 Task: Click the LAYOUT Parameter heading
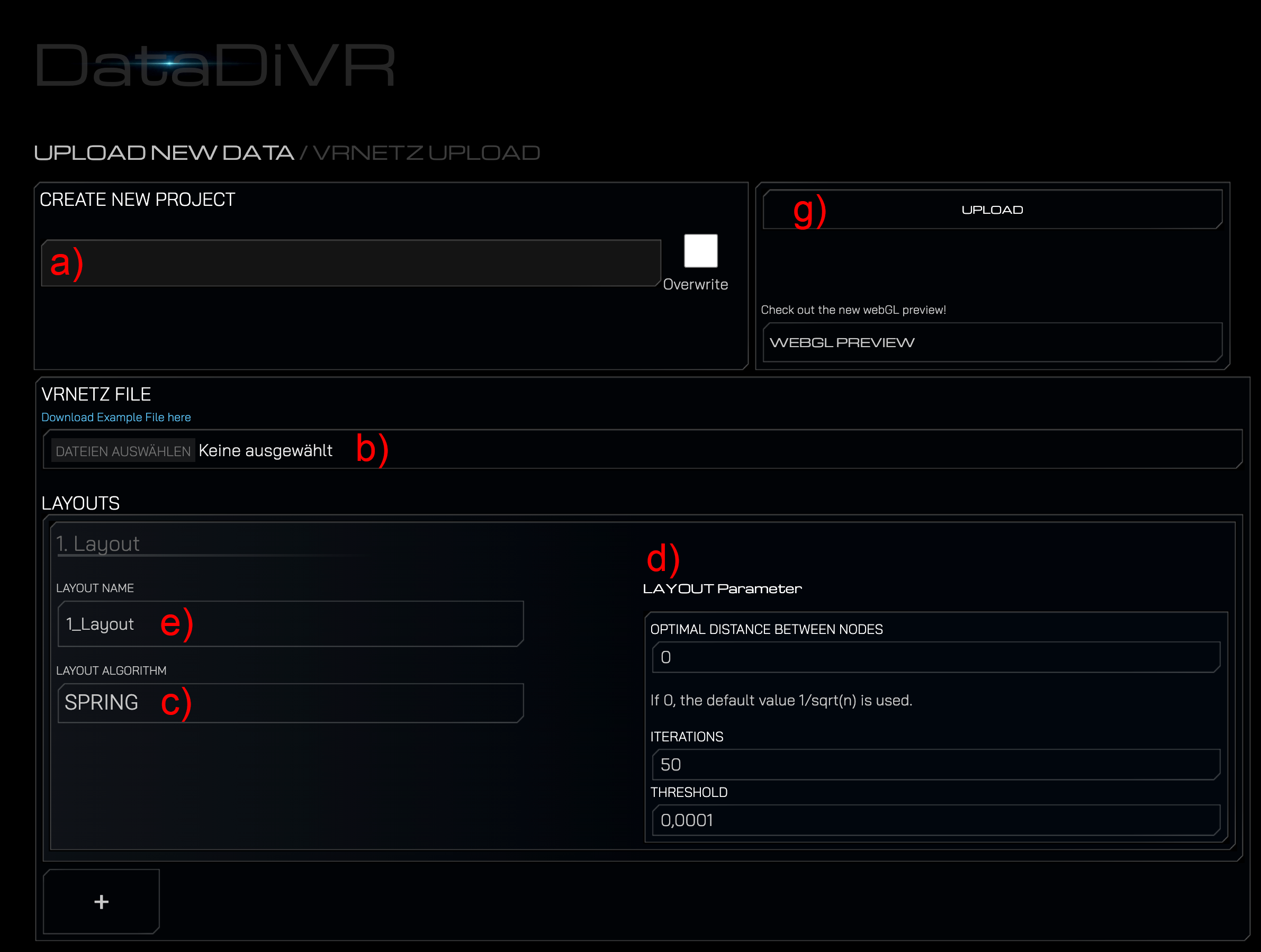(x=722, y=588)
